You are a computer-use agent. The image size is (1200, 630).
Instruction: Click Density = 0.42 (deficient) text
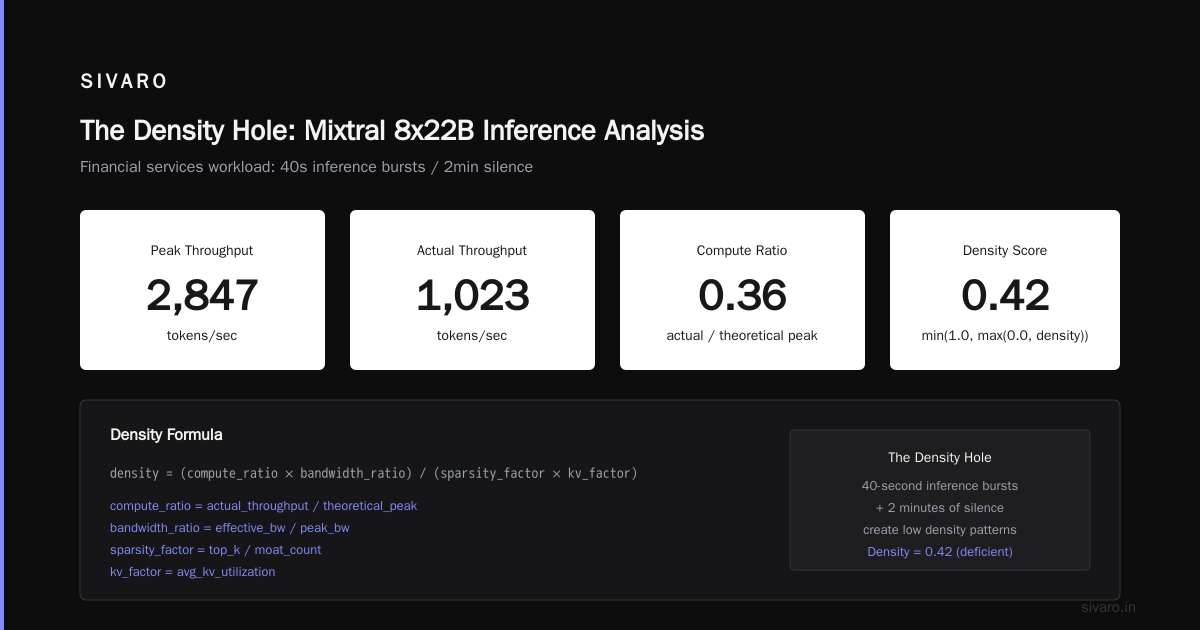[x=940, y=552]
